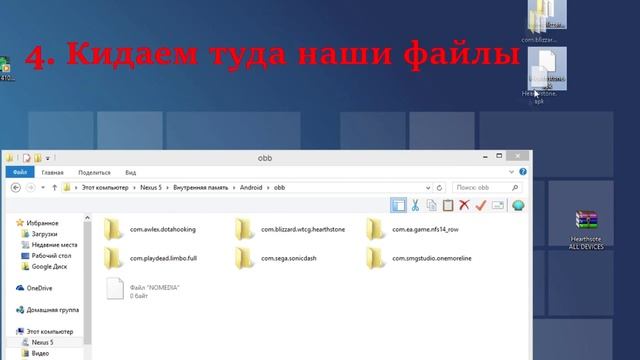Click the search magnifier icon
Viewport: 640px width, 360px height.
[515, 187]
